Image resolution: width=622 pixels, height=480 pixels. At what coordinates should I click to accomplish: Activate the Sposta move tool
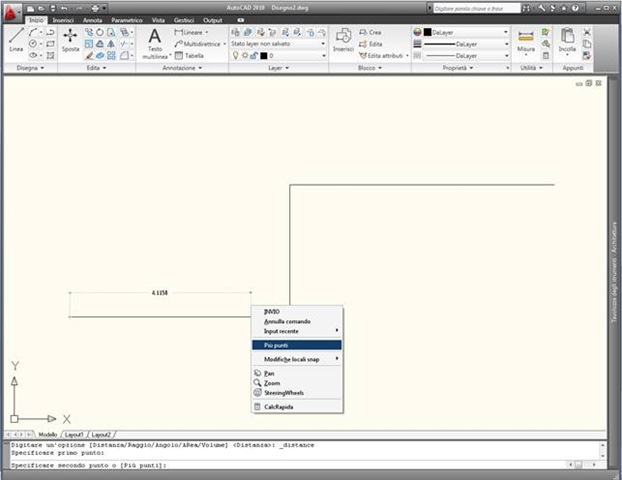point(70,40)
